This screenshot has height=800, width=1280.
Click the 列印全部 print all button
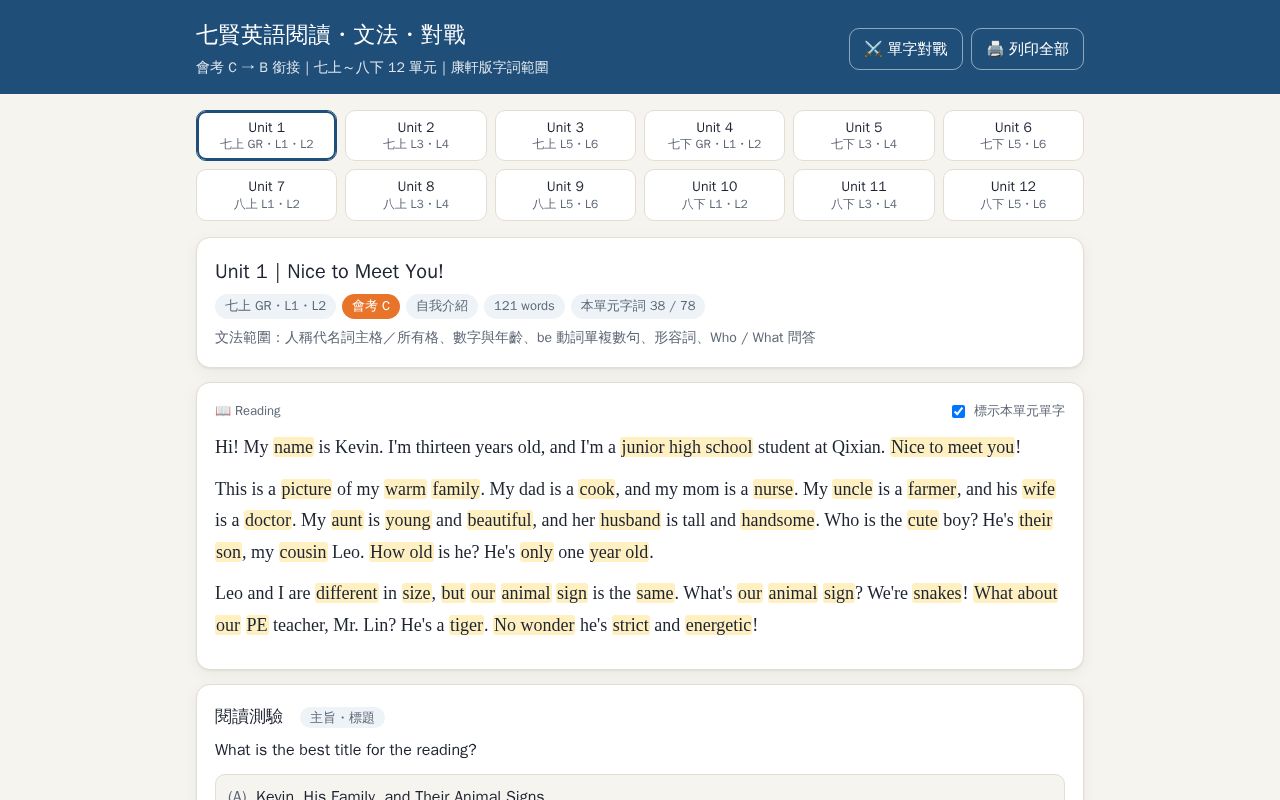pyautogui.click(x=1027, y=49)
